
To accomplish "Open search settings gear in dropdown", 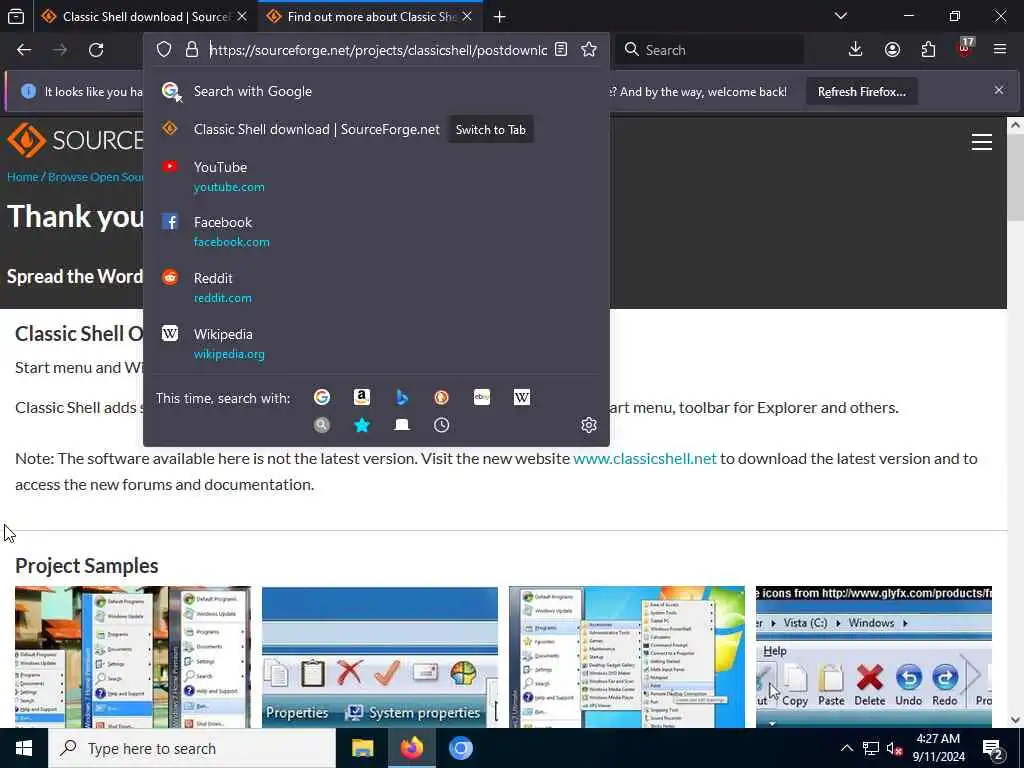I will click(588, 425).
